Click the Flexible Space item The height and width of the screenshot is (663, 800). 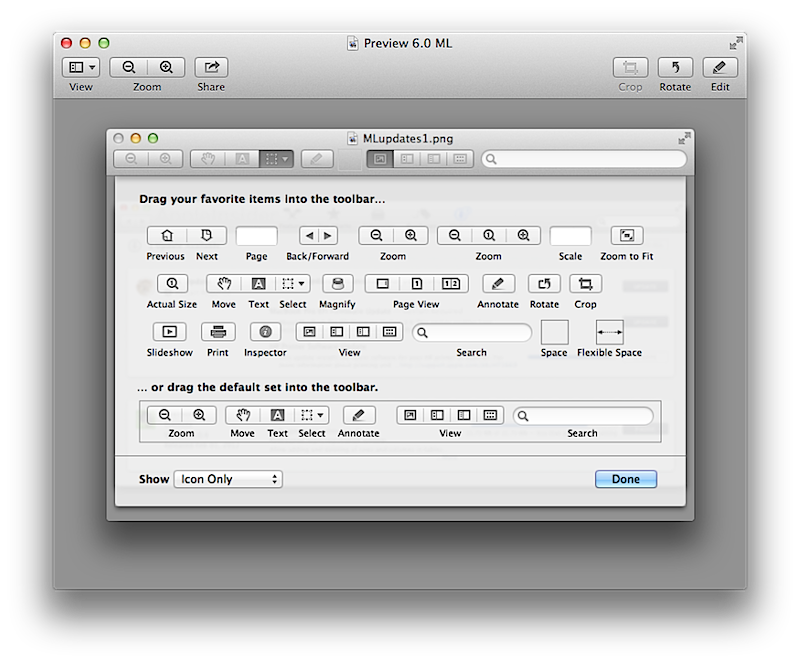(609, 332)
